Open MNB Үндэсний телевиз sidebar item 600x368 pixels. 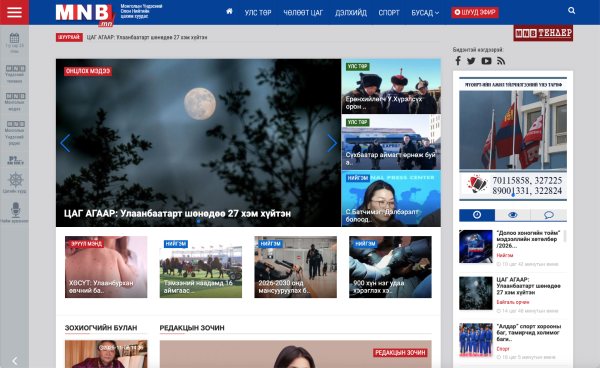(x=14, y=74)
